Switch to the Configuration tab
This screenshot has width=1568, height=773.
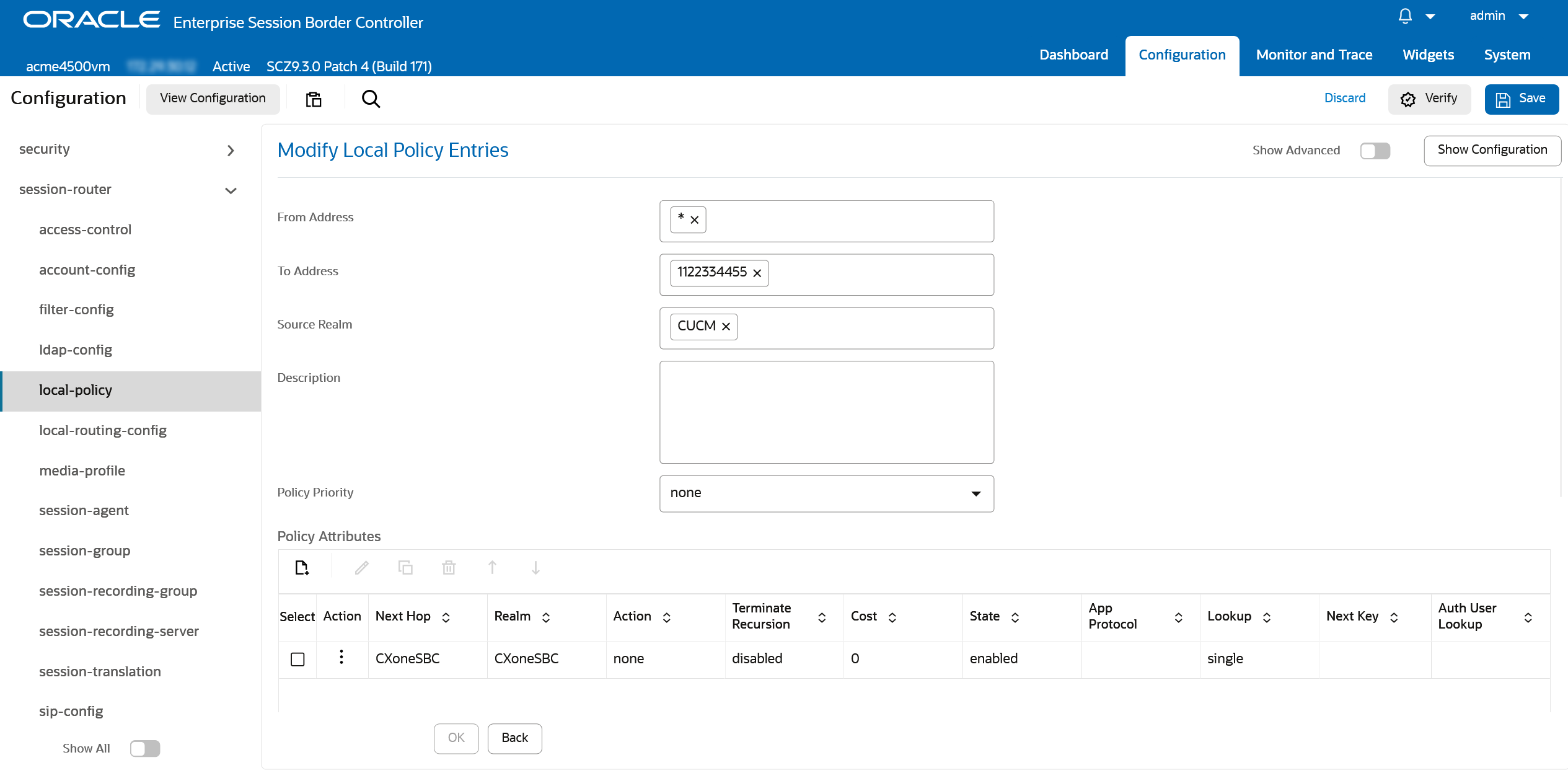[1182, 55]
